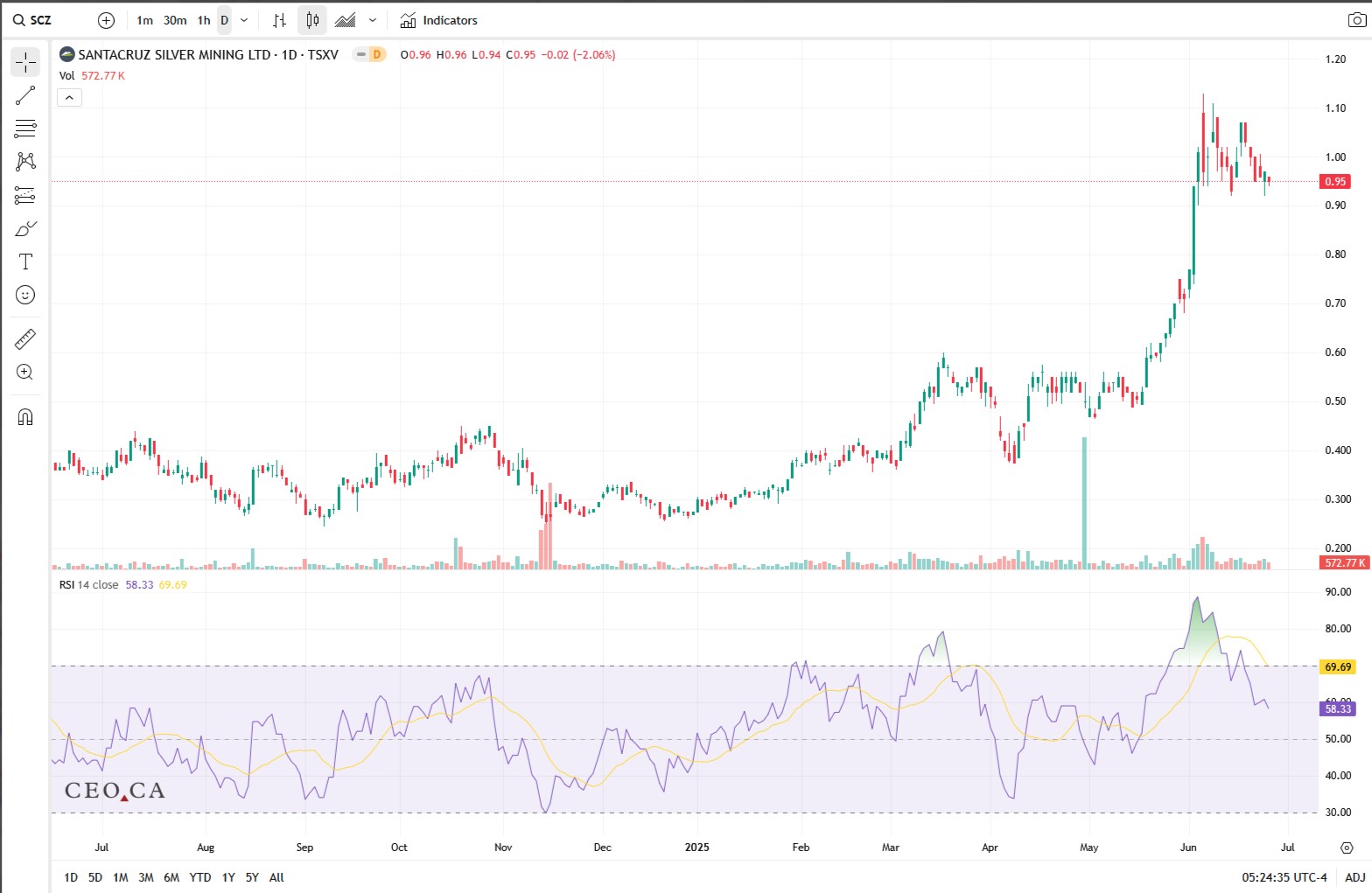Image resolution: width=1372 pixels, height=893 pixels.
Task: Select the area chart style
Action: (x=346, y=20)
